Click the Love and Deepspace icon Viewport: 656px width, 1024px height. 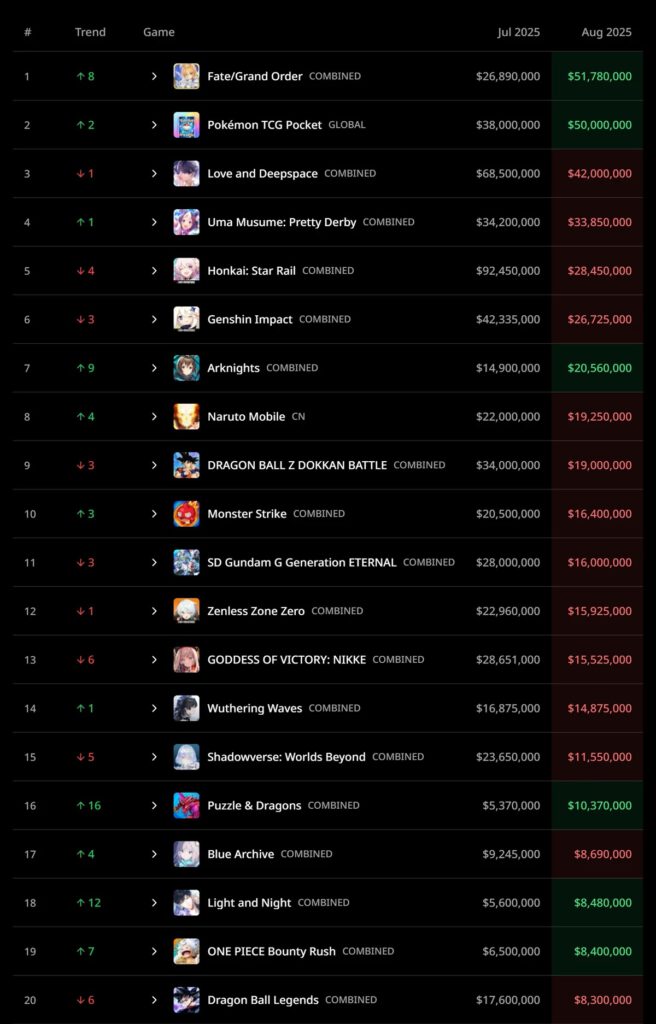pos(186,173)
